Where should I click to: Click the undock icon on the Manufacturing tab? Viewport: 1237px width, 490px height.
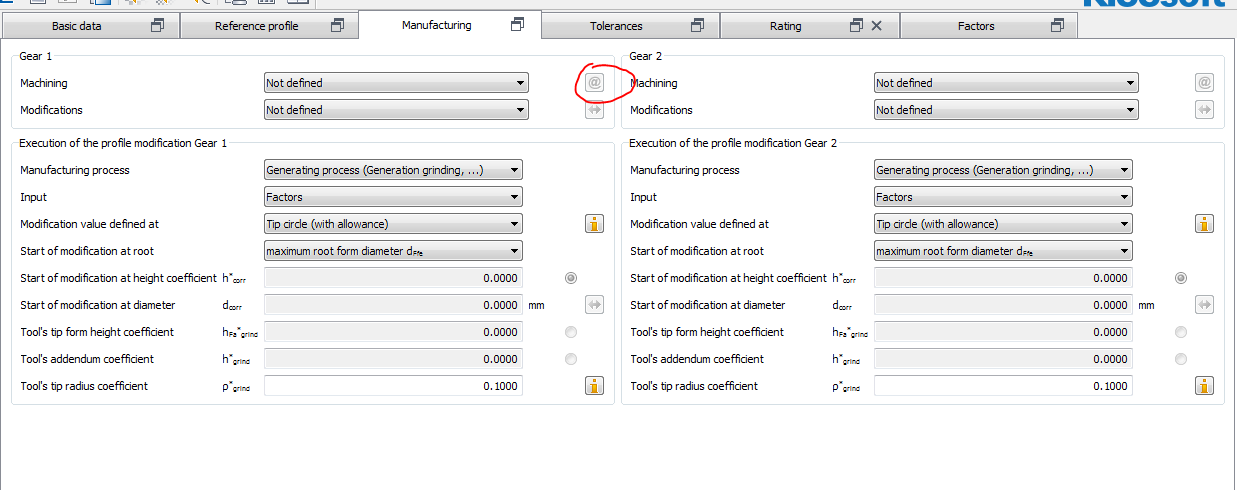(x=517, y=25)
